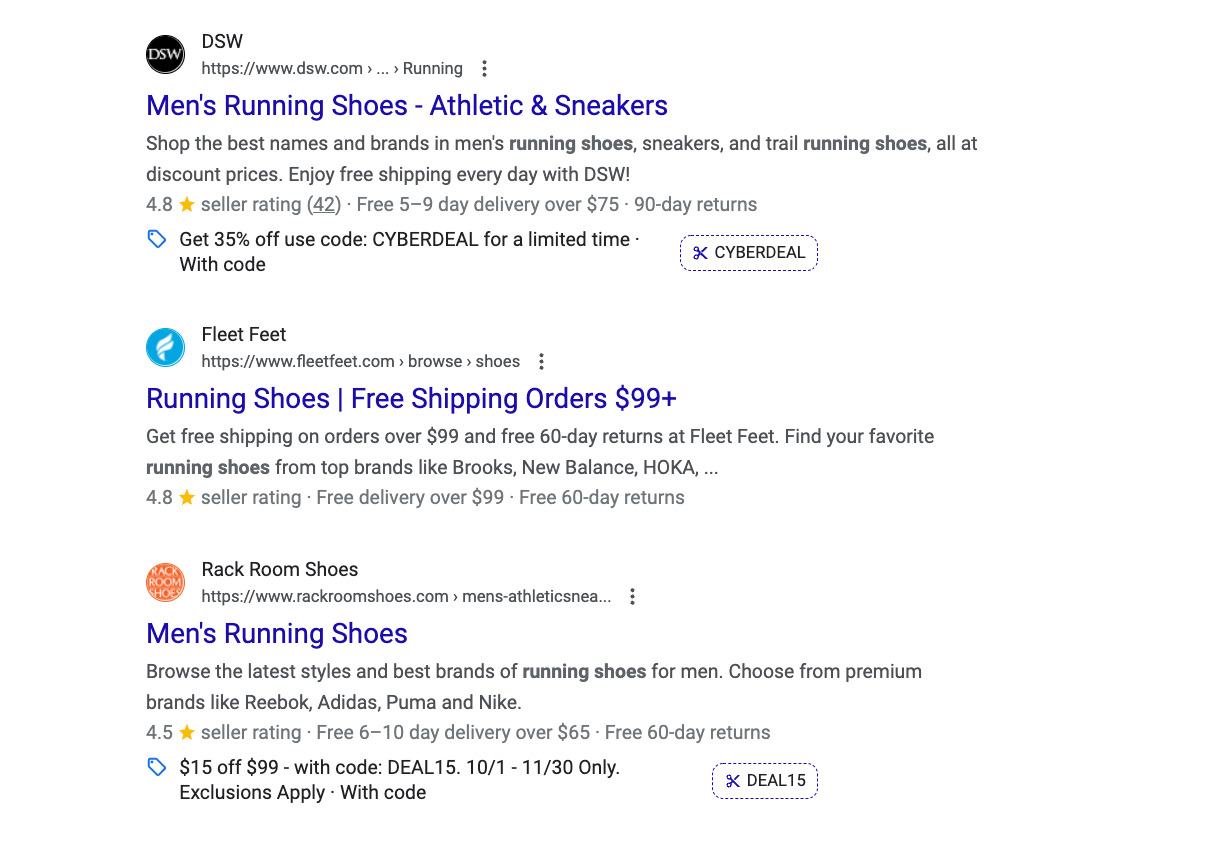
Task: Click 'Free 6–10 day delivery over $65' text
Action: pos(453,733)
